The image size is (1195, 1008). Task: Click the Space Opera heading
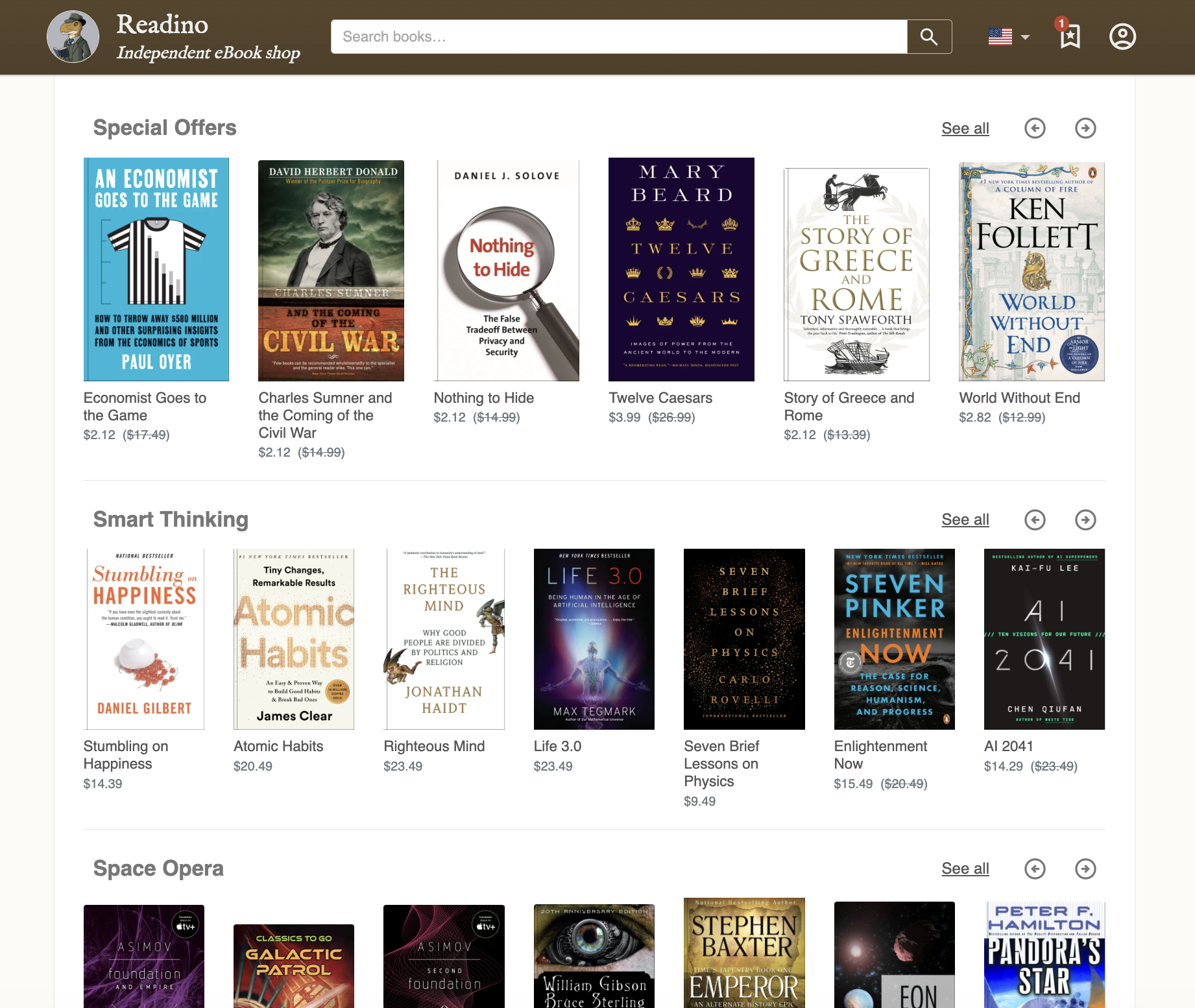click(x=158, y=869)
